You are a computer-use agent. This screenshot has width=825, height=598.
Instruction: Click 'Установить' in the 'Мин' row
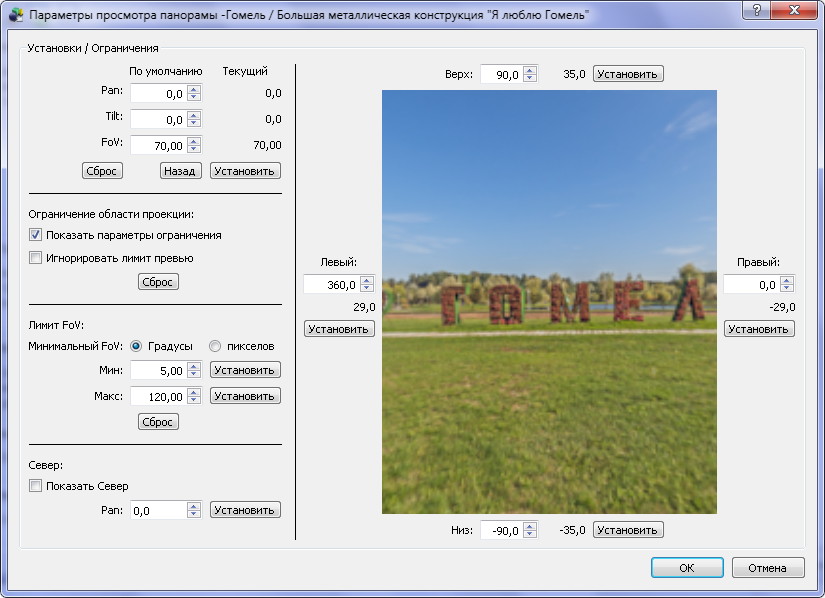(x=245, y=370)
